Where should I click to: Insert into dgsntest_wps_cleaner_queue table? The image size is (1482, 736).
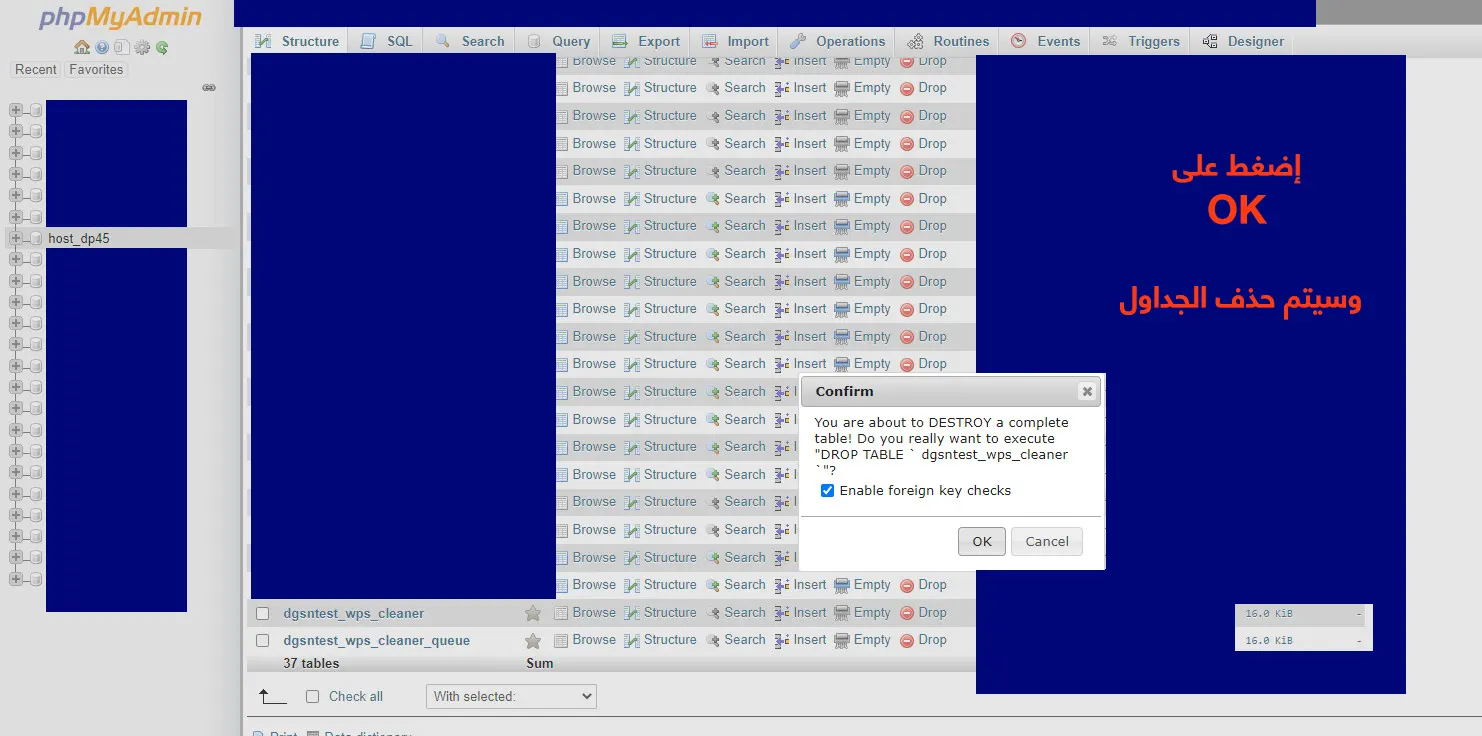click(x=801, y=640)
